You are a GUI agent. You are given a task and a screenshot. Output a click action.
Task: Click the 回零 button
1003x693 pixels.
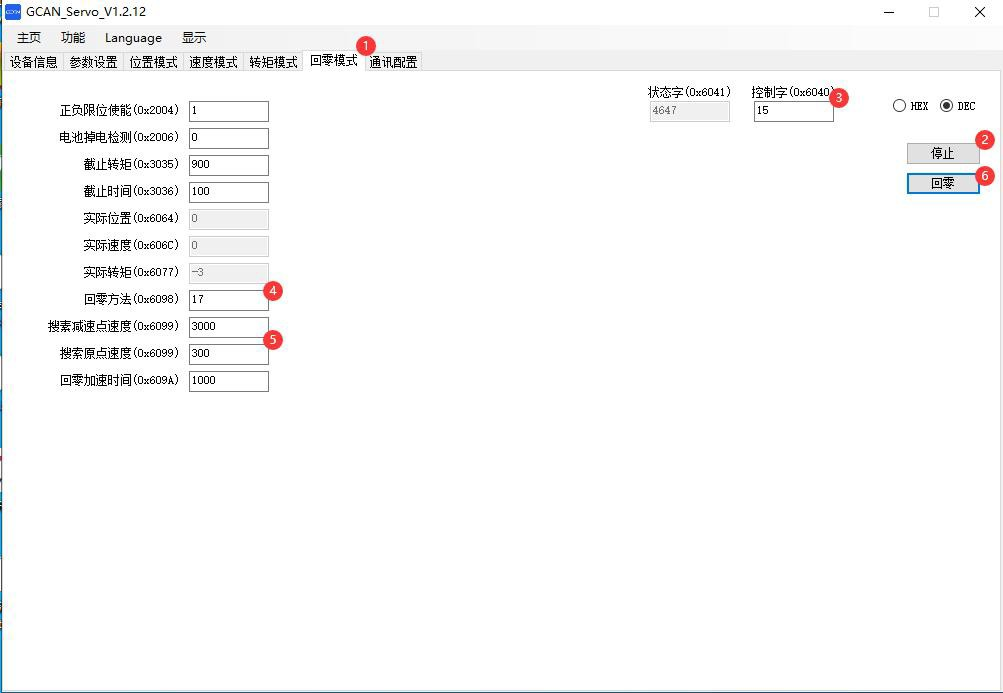[x=942, y=184]
